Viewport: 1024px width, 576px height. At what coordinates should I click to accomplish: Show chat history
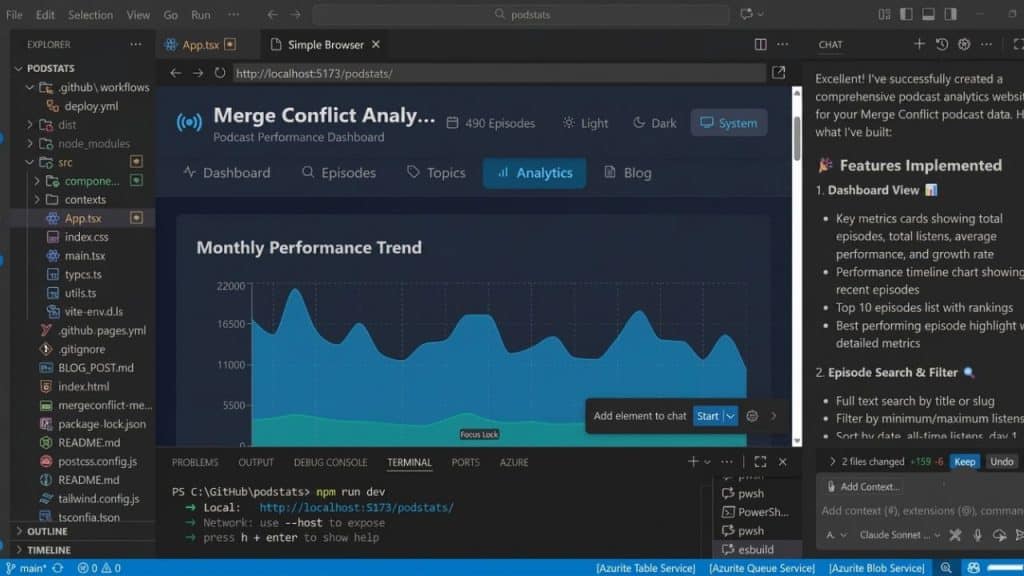click(x=941, y=44)
